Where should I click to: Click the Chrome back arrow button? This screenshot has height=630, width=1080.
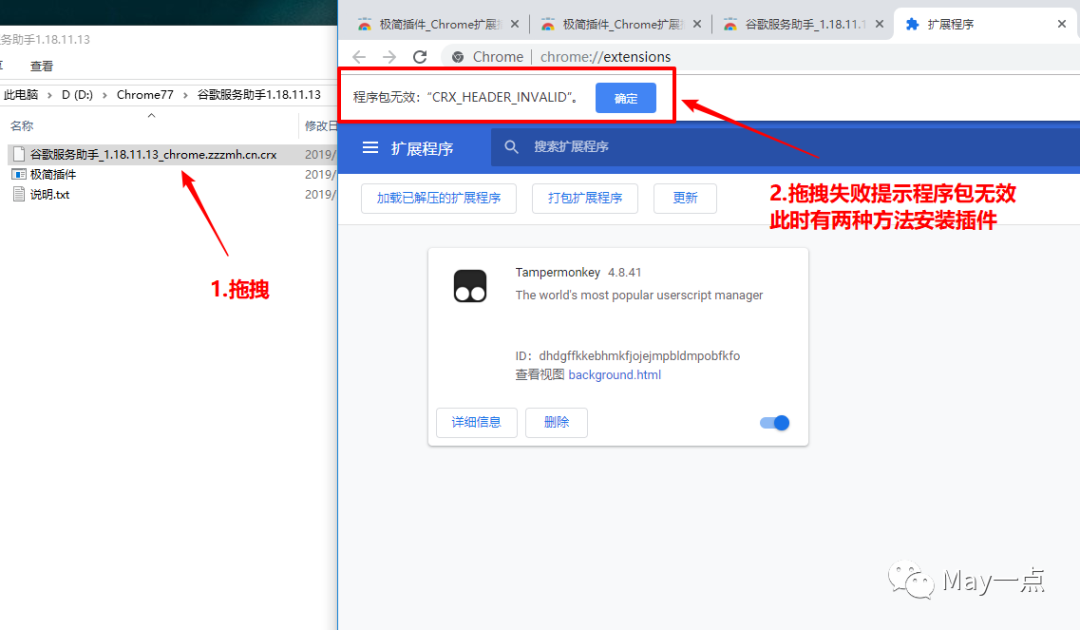359,56
